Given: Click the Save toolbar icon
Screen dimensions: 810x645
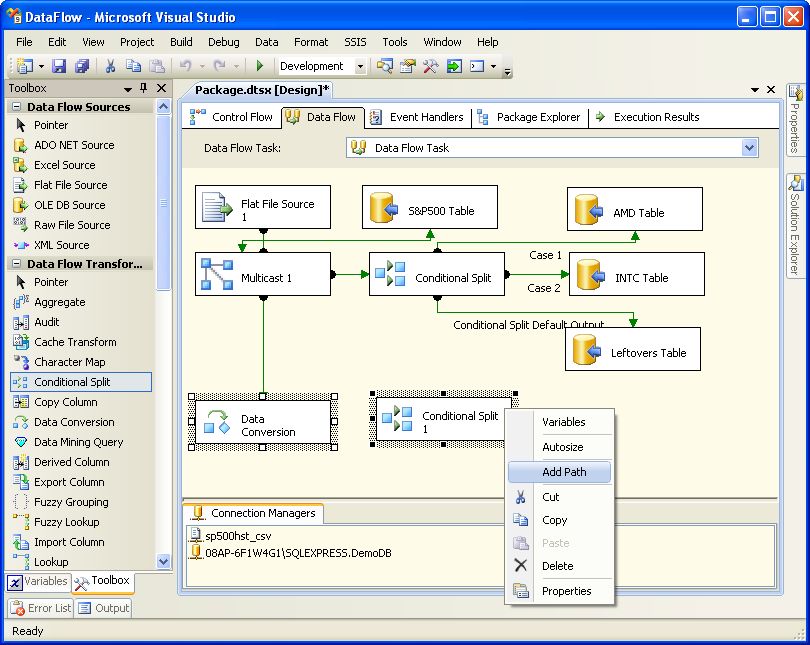Looking at the screenshot, I should coord(59,66).
